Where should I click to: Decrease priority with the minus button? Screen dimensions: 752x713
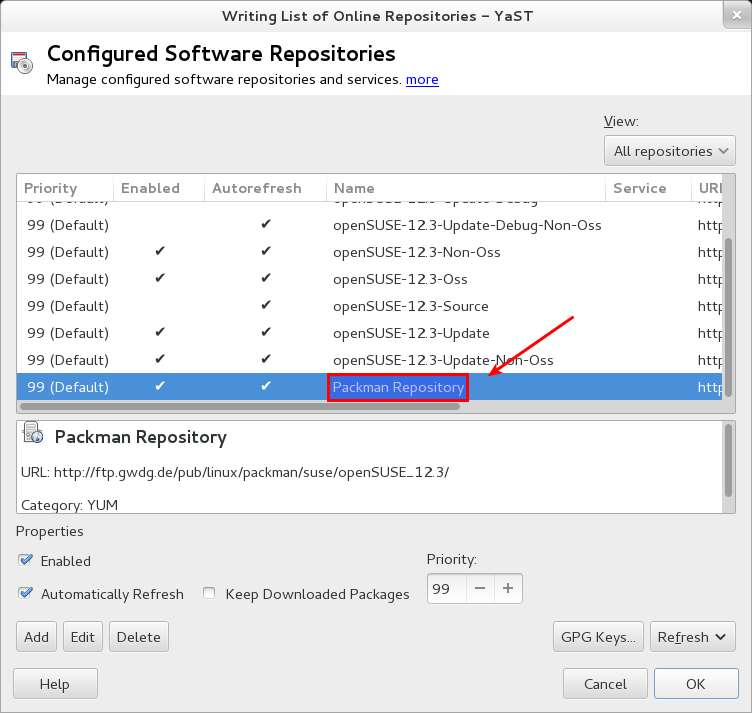(480, 588)
